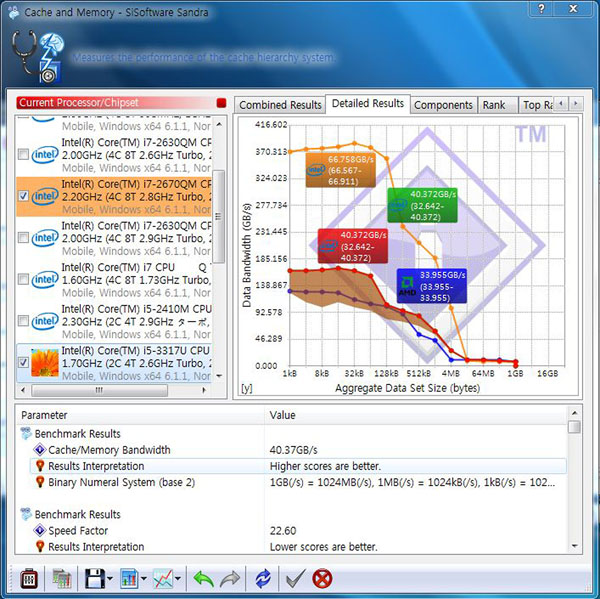Check the Core i7 1.60GHz checkbox
Viewport: 600px width, 599px height.
pos(23,279)
